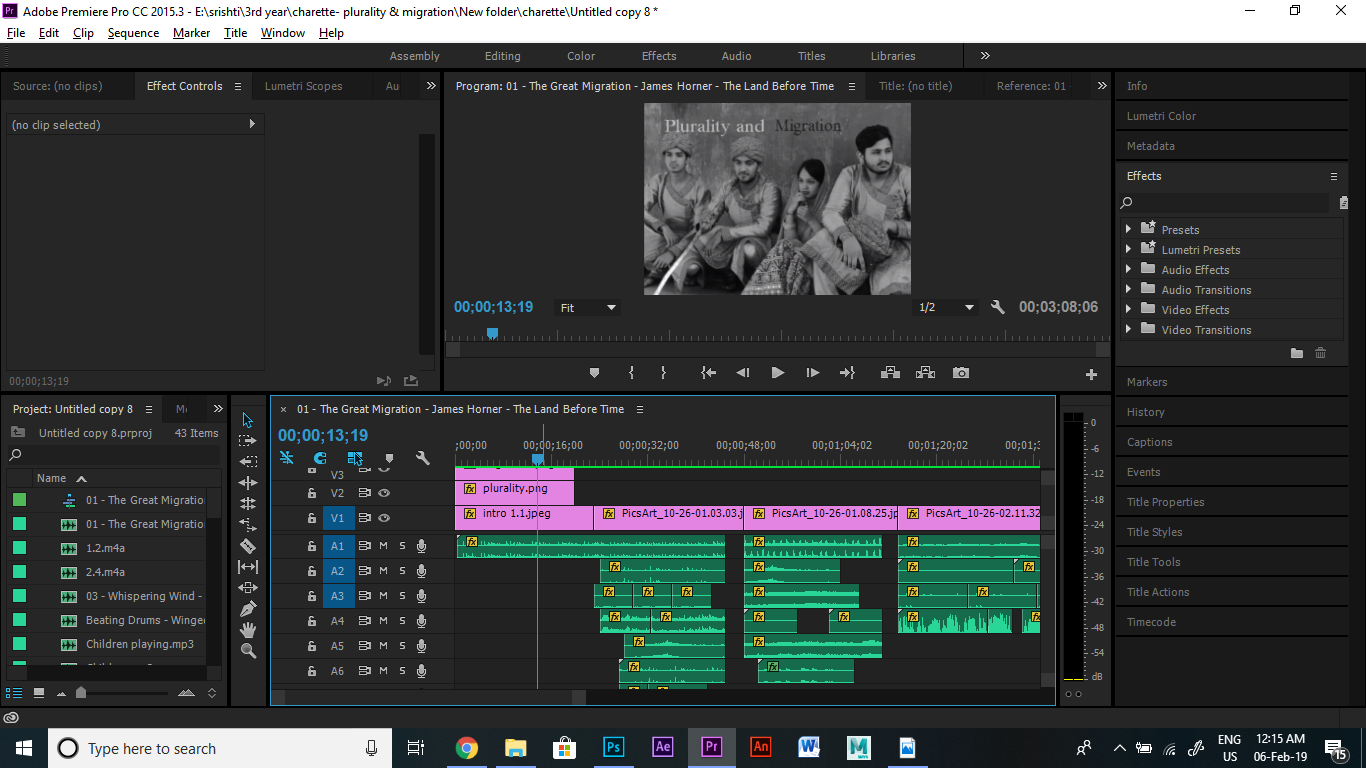Open the Metadata panel

(1151, 146)
